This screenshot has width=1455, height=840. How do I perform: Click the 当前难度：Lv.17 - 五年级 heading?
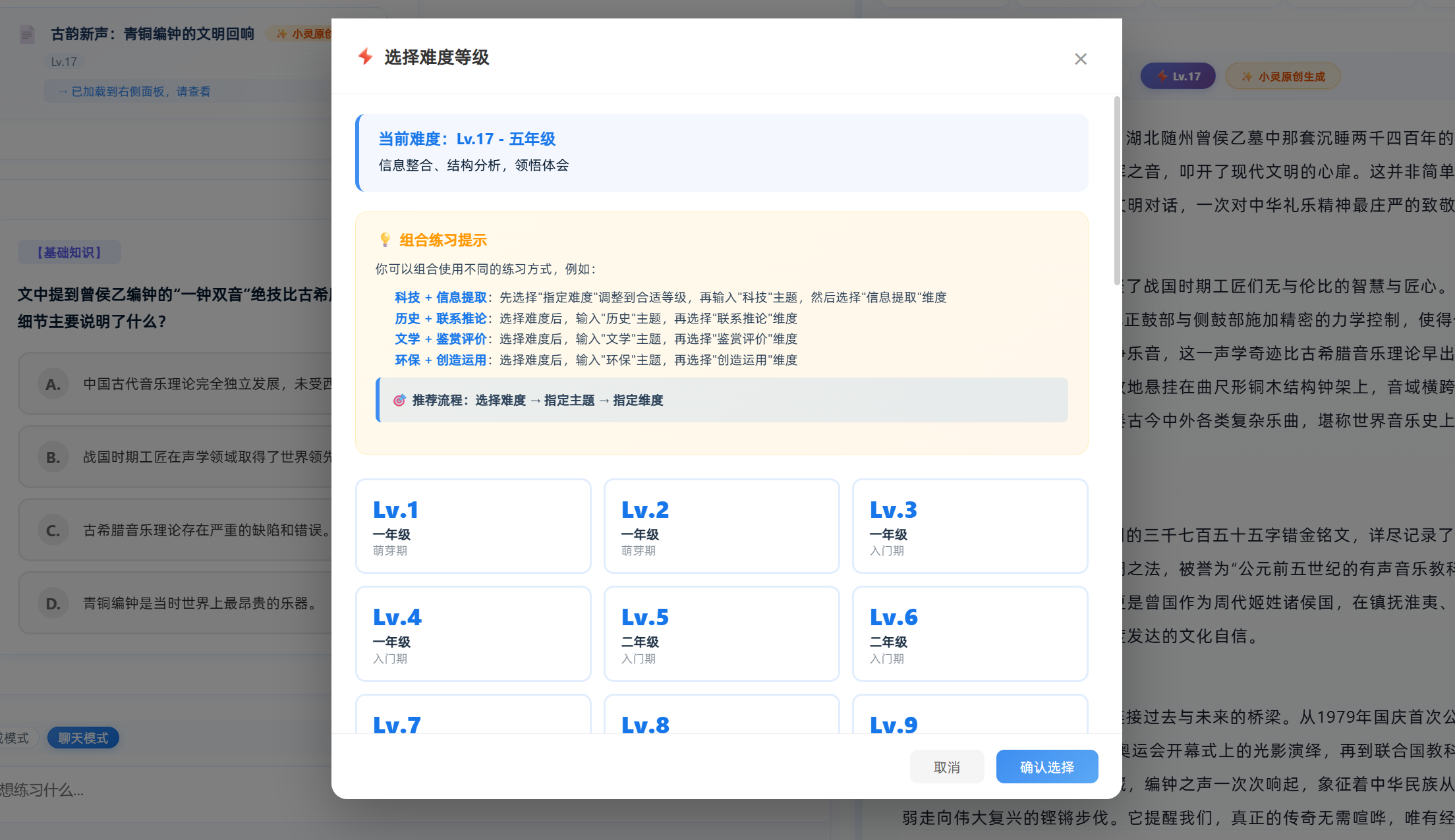467,139
